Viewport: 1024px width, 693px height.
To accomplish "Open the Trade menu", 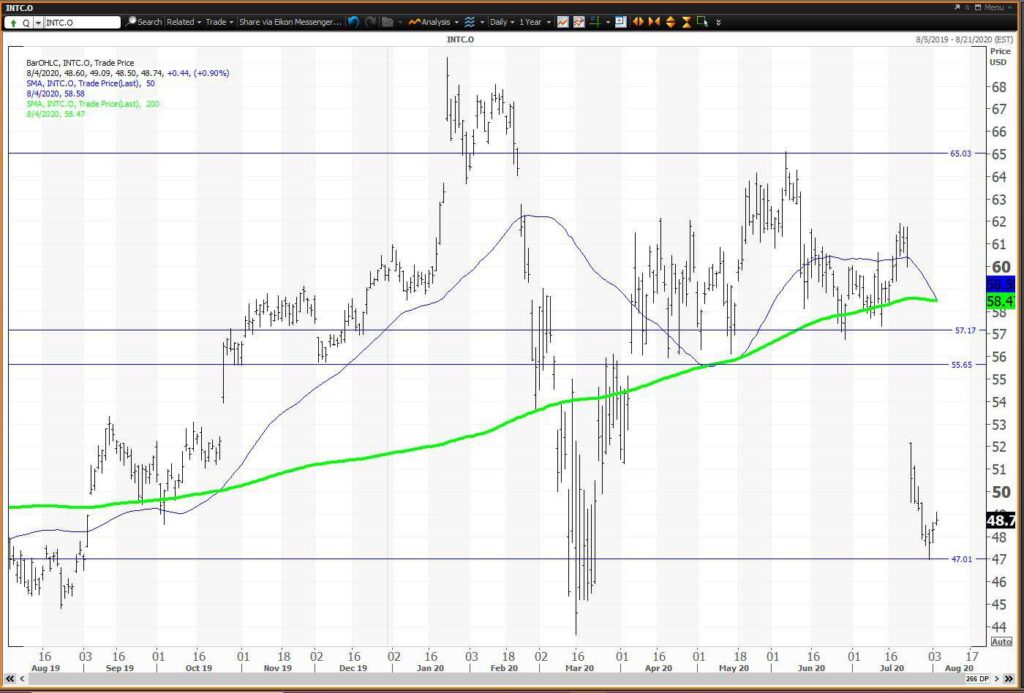I will click(219, 22).
